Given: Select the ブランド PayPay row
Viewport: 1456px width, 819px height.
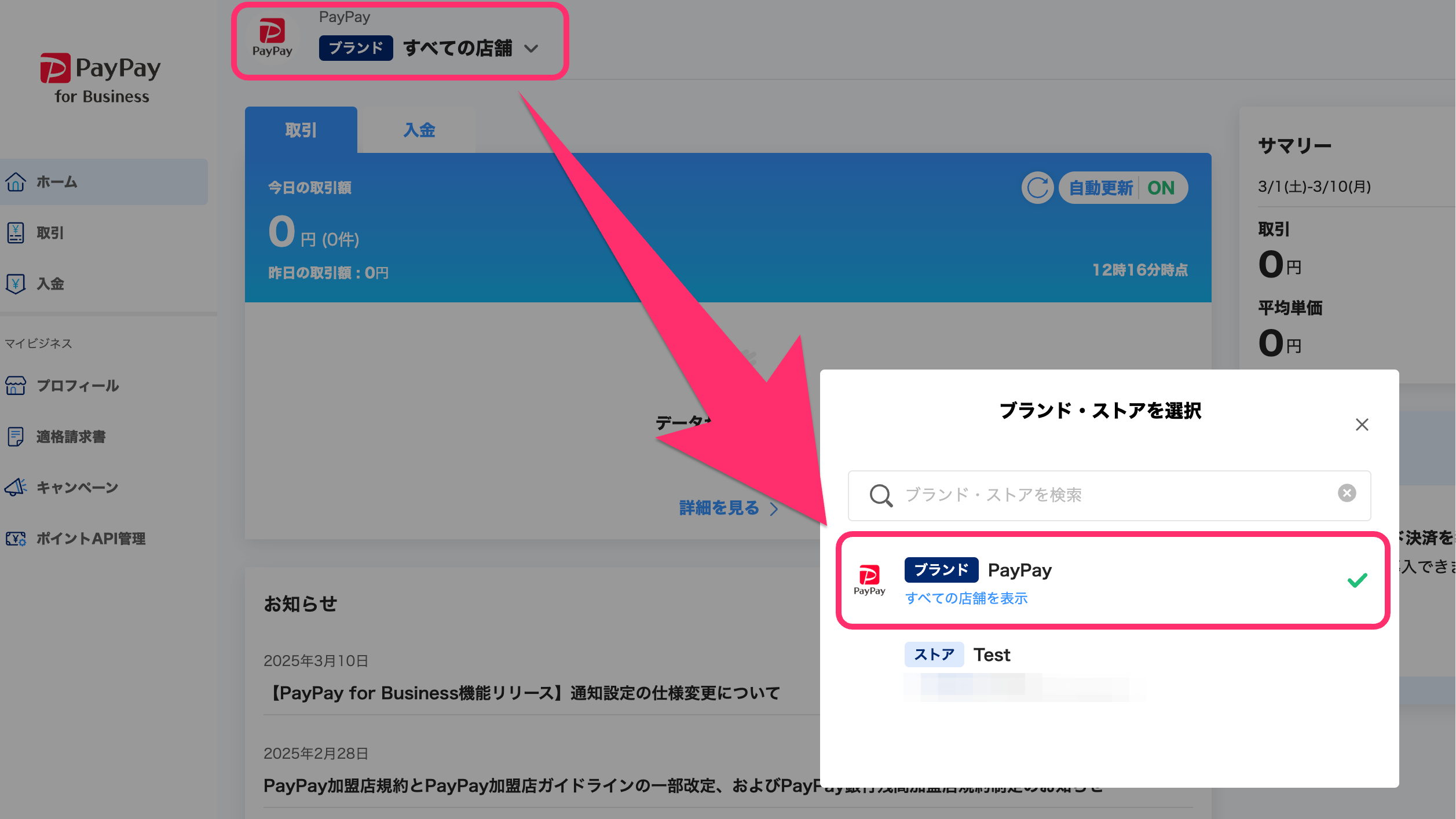Looking at the screenshot, I should click(x=1113, y=580).
